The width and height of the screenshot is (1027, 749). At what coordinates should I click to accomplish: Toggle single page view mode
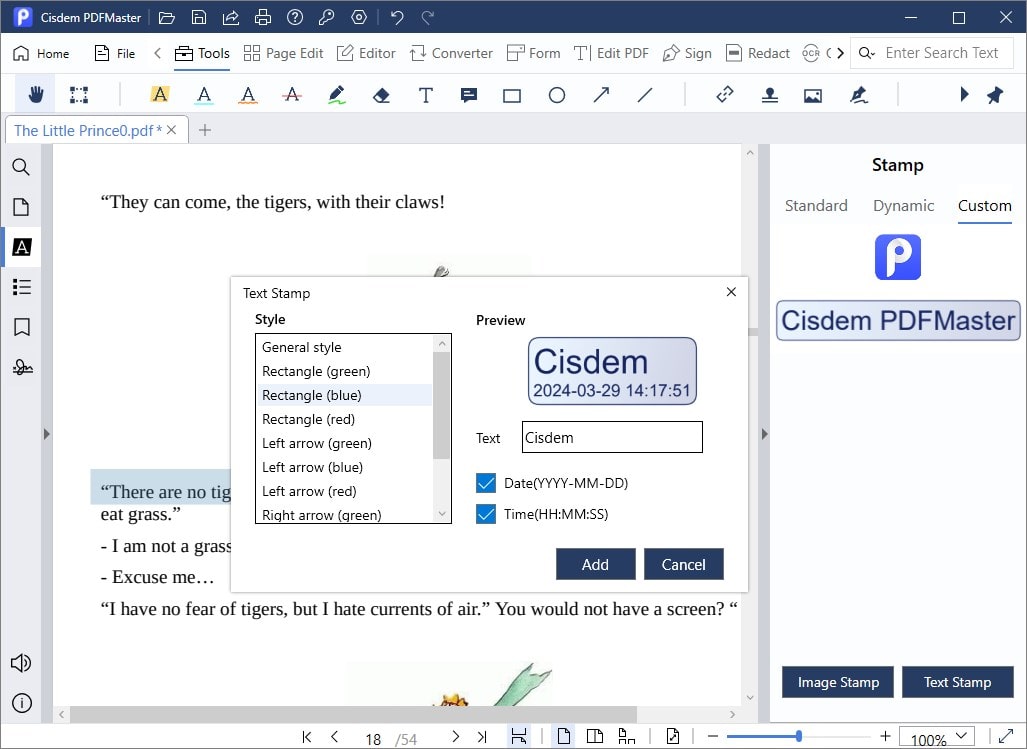pyautogui.click(x=563, y=737)
